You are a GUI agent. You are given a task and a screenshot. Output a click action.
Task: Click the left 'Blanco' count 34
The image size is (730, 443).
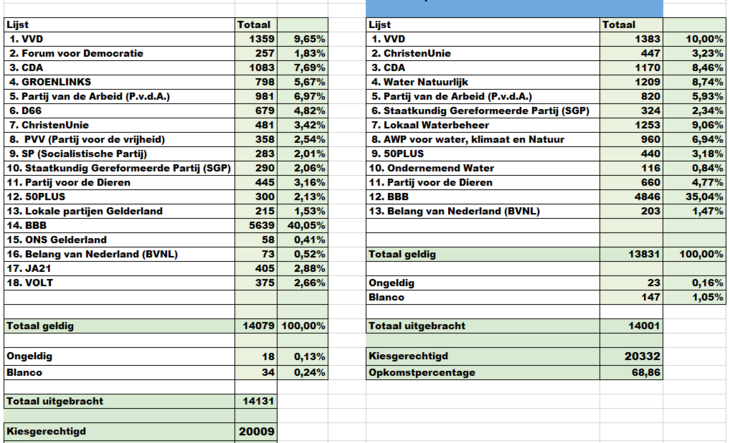tap(256, 373)
